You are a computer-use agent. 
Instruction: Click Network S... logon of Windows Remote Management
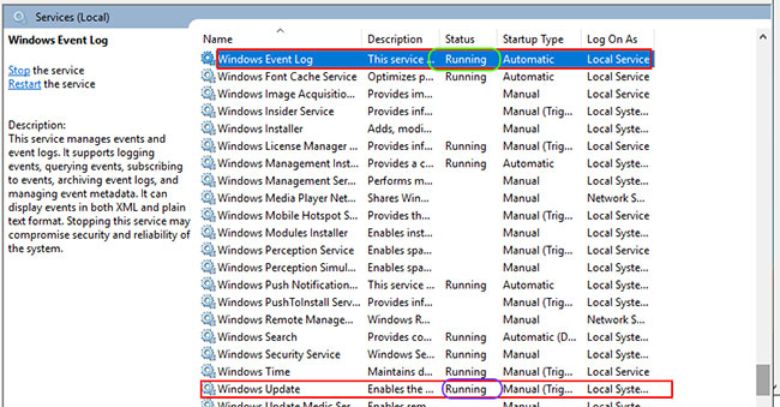[x=616, y=320]
